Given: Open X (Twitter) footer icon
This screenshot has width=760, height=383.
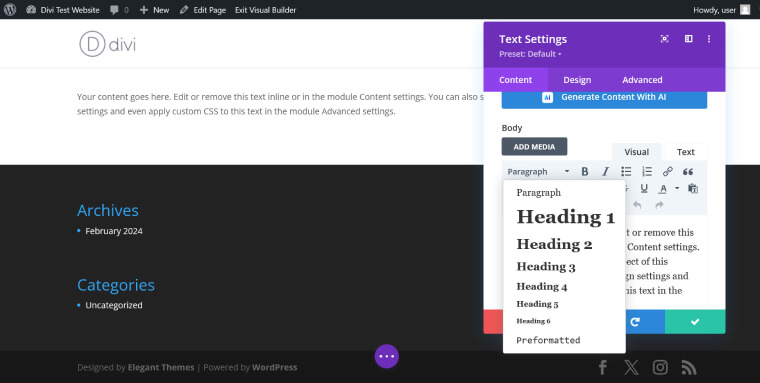Looking at the screenshot, I should click(x=631, y=367).
